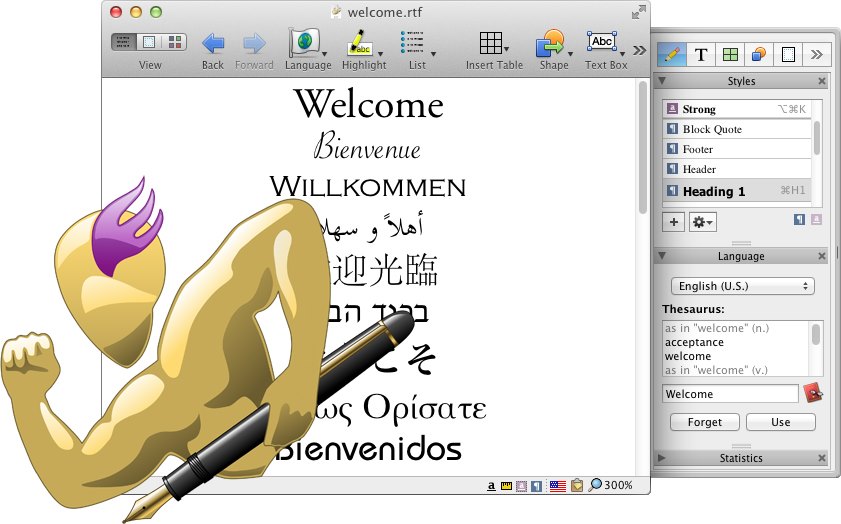Switch to draft view mode
This screenshot has height=524, width=841.
pos(124,42)
